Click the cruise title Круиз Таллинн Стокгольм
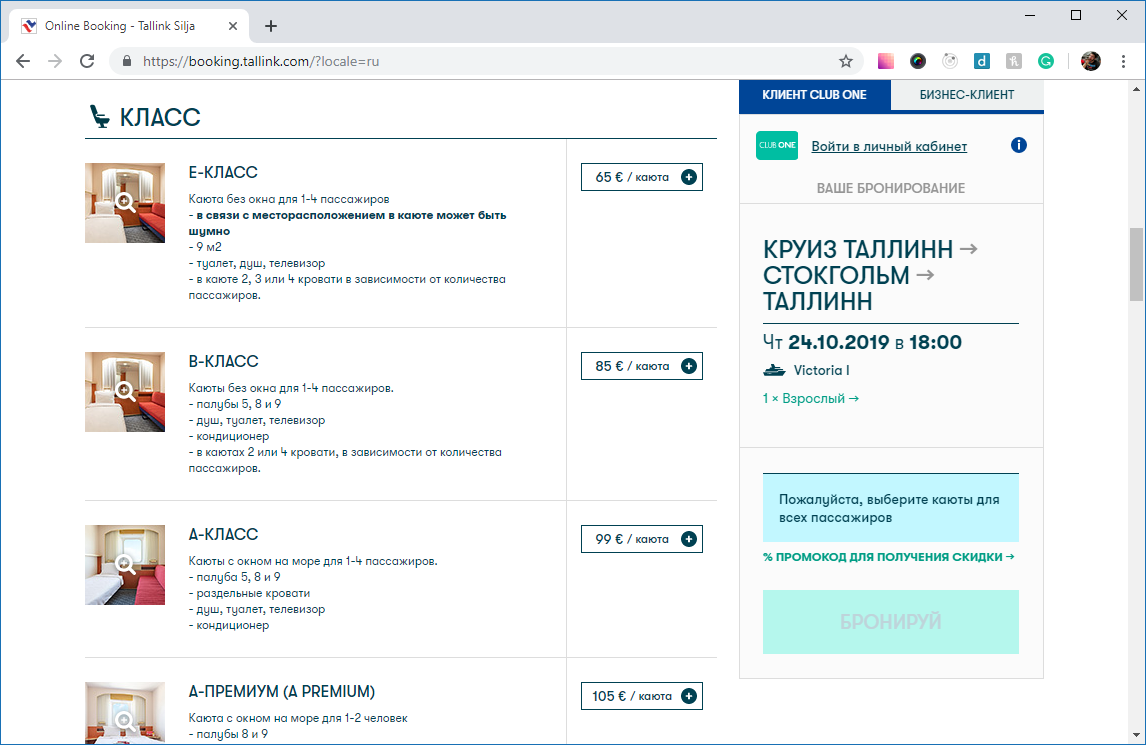Viewport: 1146px width, 745px height. pyautogui.click(x=870, y=276)
